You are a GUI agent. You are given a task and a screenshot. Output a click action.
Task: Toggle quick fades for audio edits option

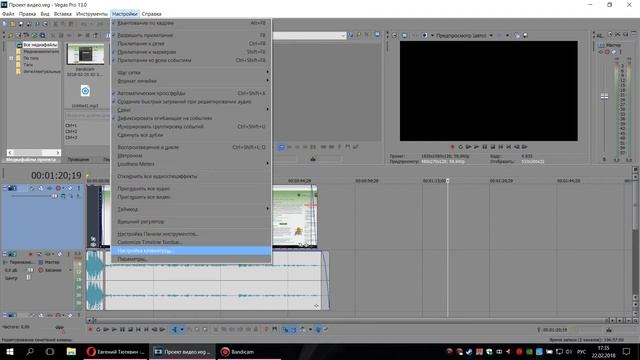coord(191,102)
